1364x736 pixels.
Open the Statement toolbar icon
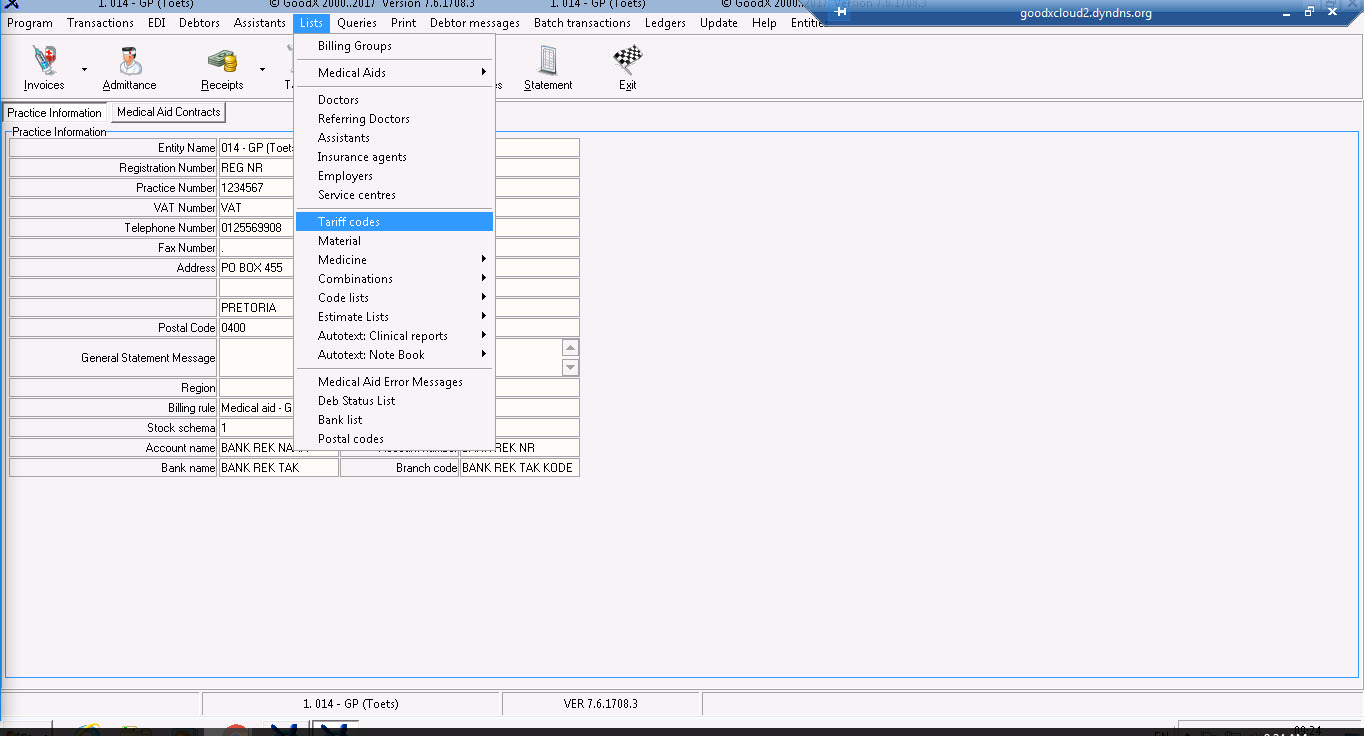tap(548, 62)
